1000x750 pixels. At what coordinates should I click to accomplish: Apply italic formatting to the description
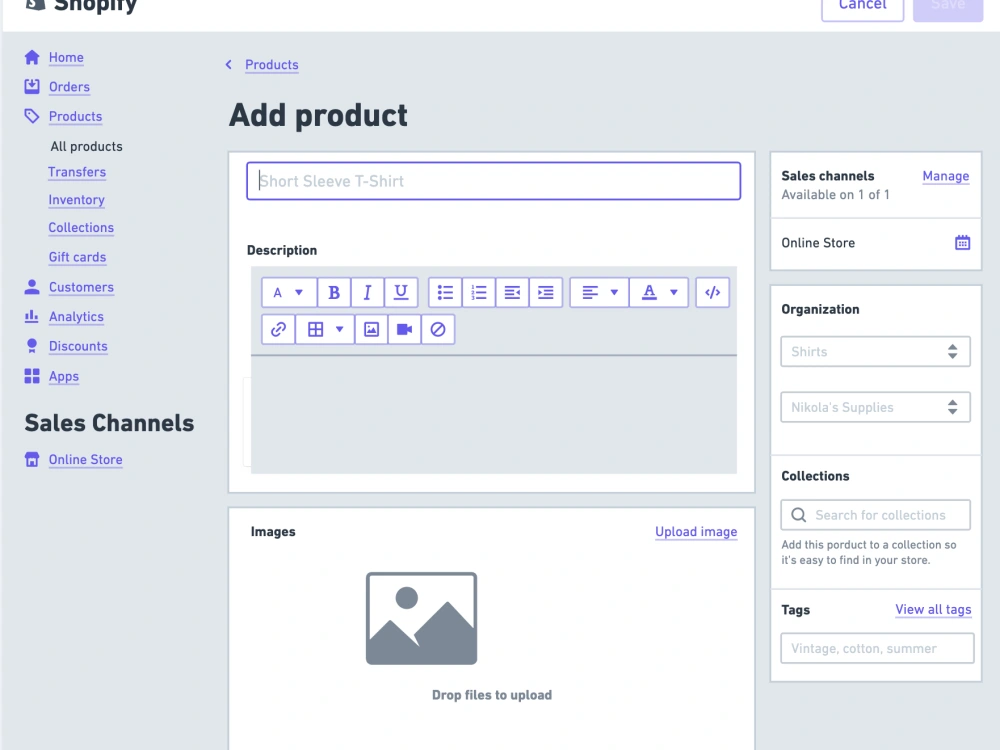[367, 292]
